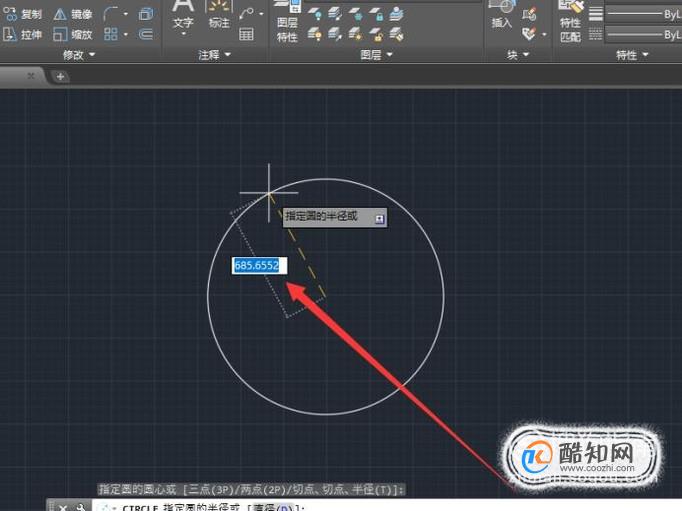Select the 直径(D) option in command line
682x511 pixels.
pyautogui.click(x=274, y=508)
